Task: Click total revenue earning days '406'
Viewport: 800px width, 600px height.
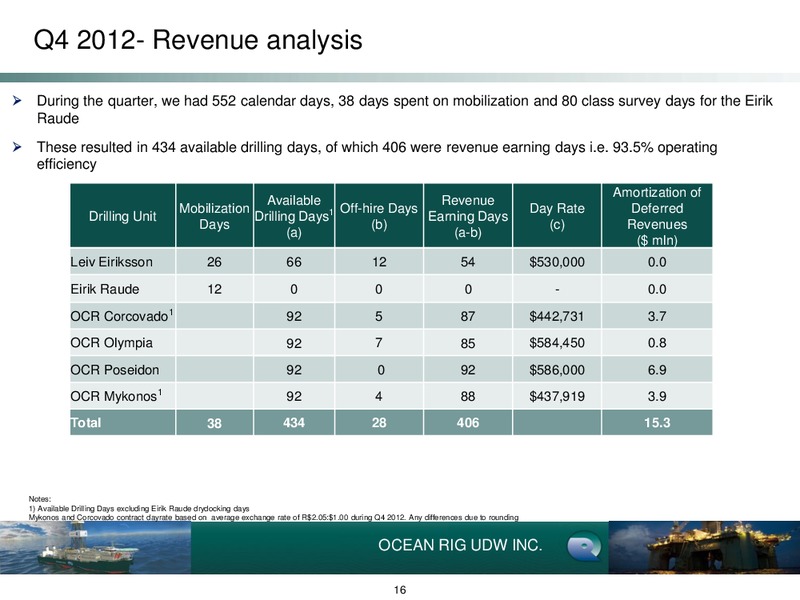Action: pos(468,422)
